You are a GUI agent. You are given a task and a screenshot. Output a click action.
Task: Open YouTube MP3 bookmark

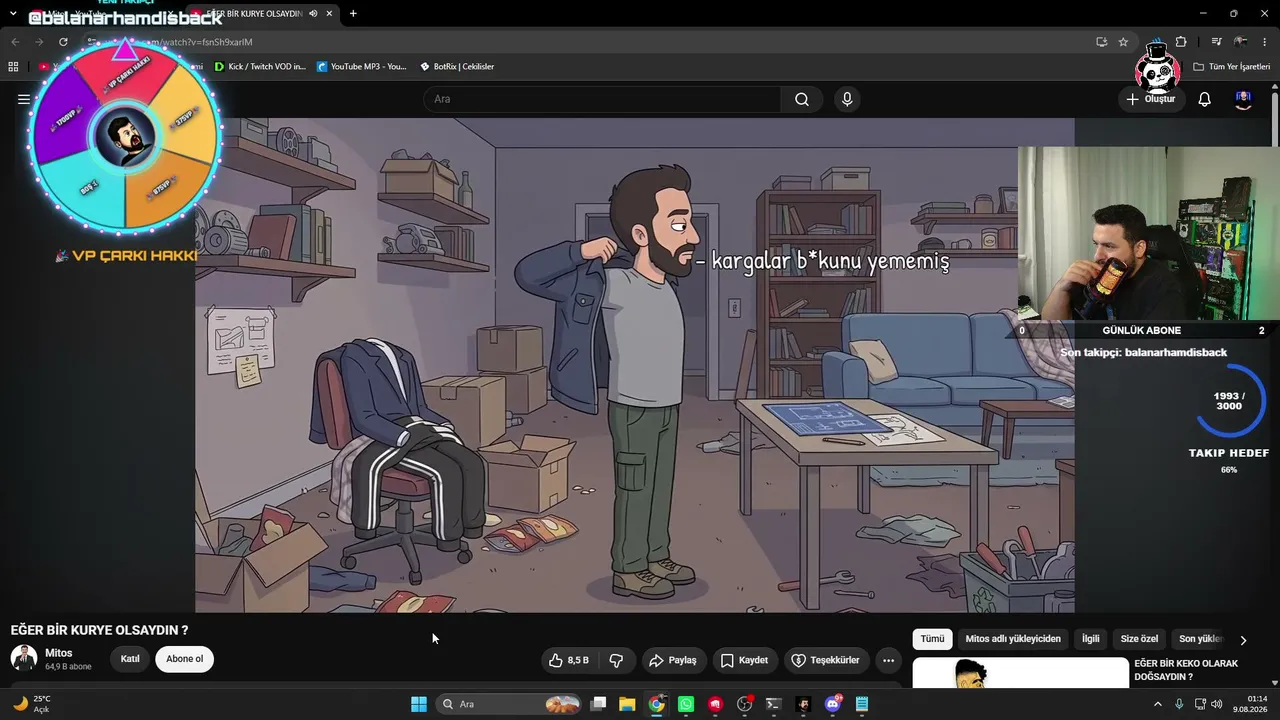[361, 67]
